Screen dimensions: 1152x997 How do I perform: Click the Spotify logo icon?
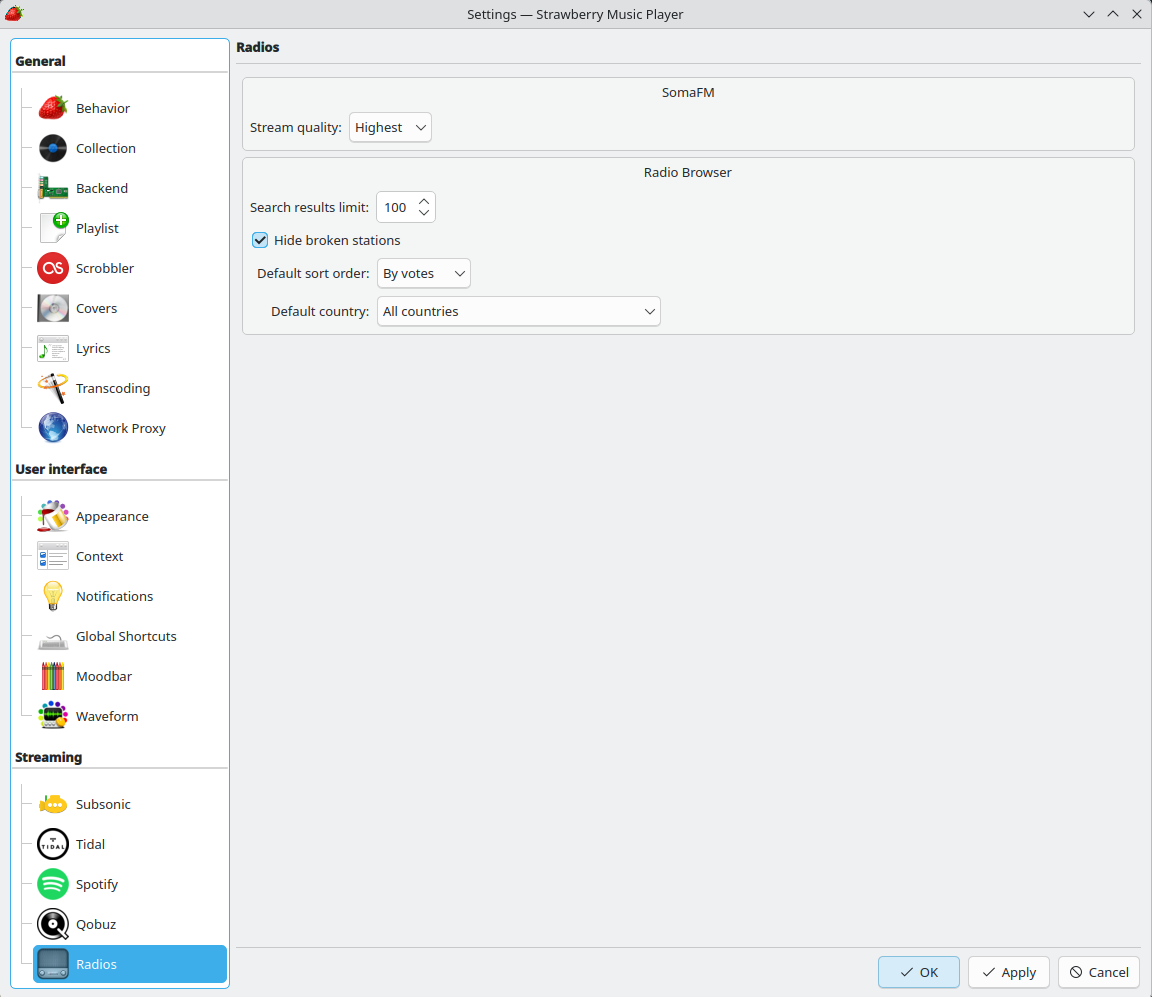(x=53, y=885)
